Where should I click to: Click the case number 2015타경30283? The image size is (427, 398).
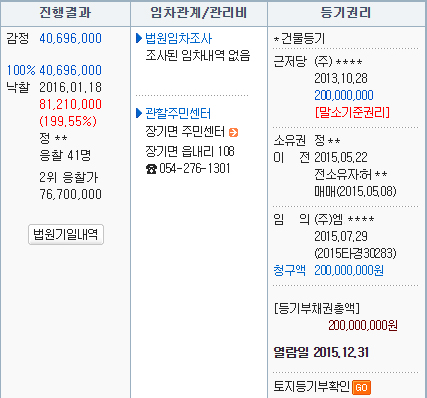(x=355, y=253)
